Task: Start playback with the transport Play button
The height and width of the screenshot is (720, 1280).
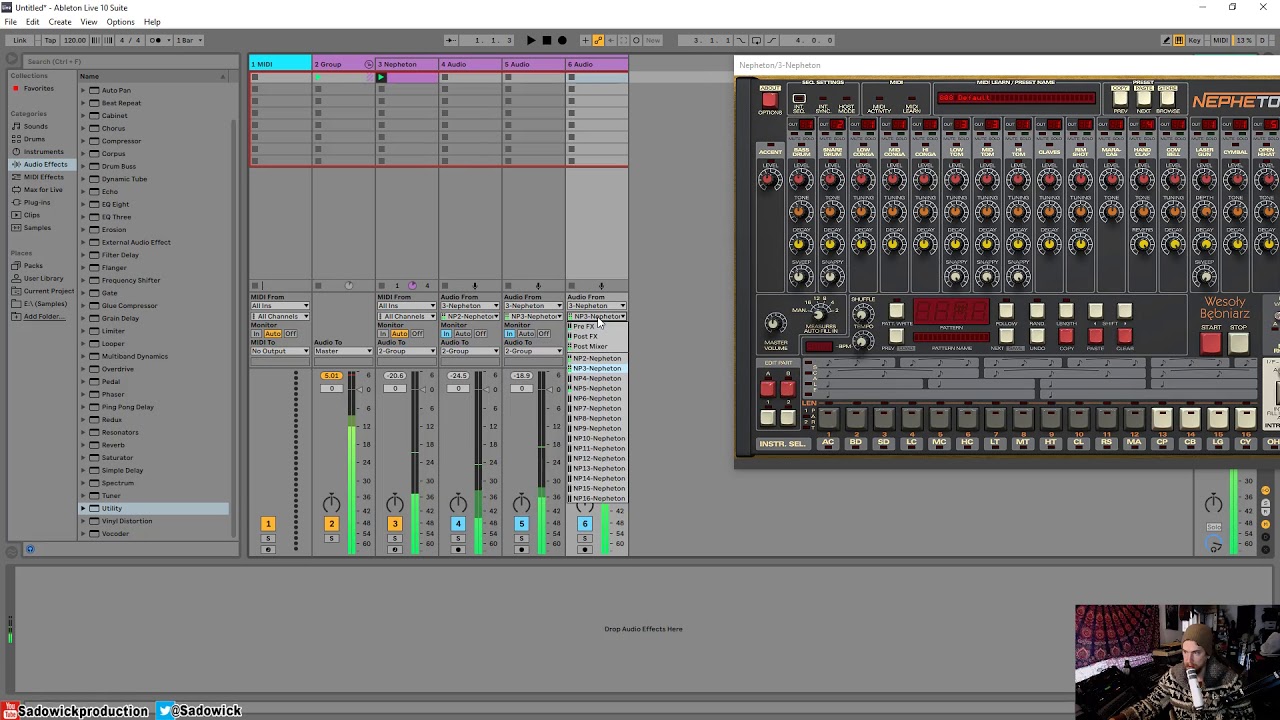Action: pos(531,40)
